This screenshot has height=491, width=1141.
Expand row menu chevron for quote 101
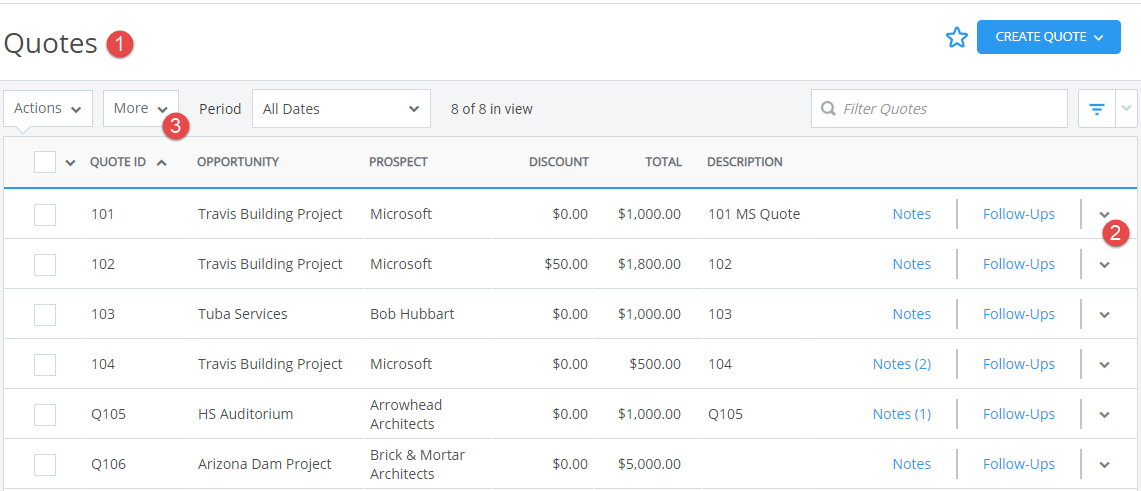tap(1105, 215)
